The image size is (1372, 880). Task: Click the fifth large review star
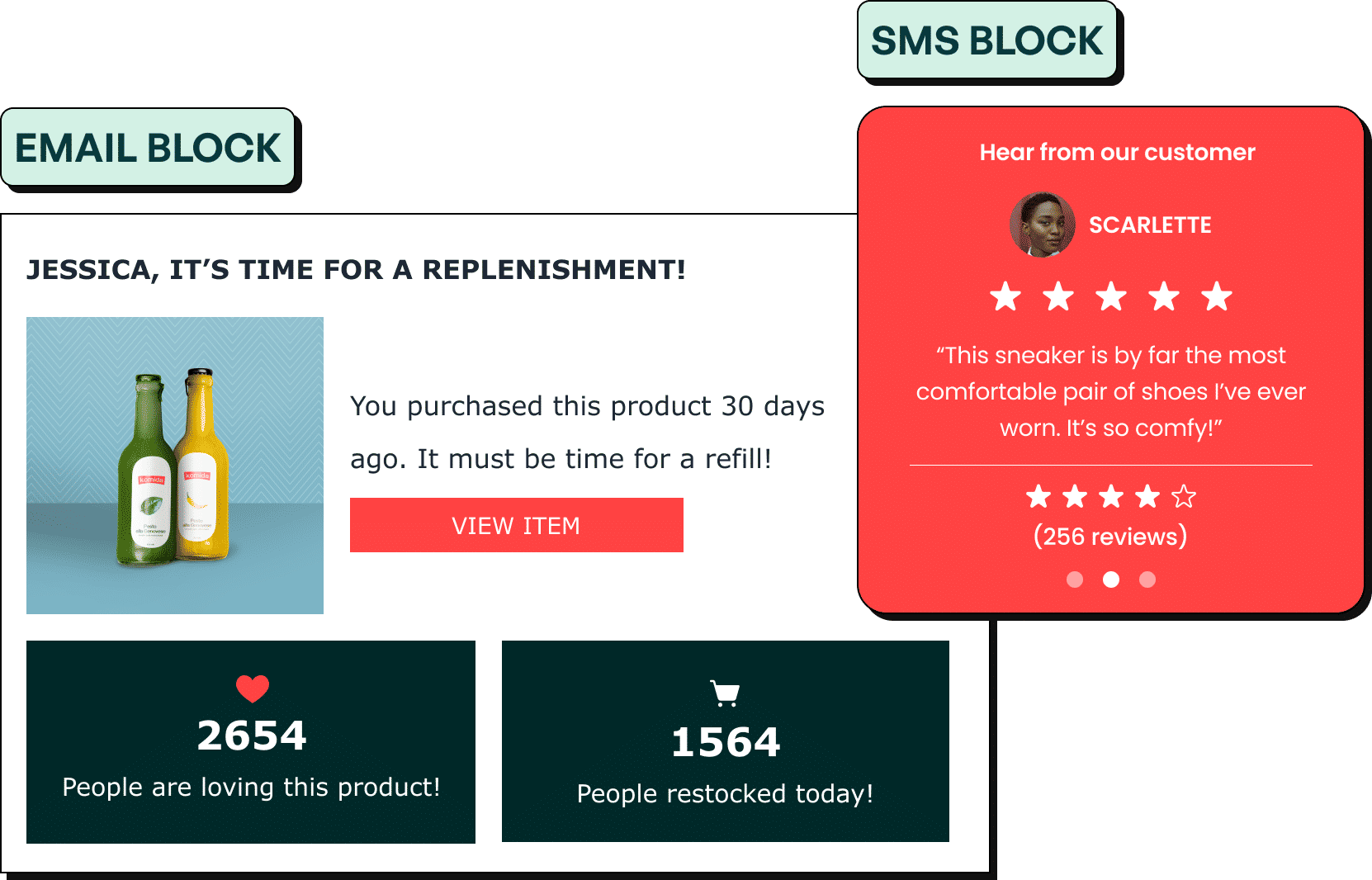[1217, 296]
